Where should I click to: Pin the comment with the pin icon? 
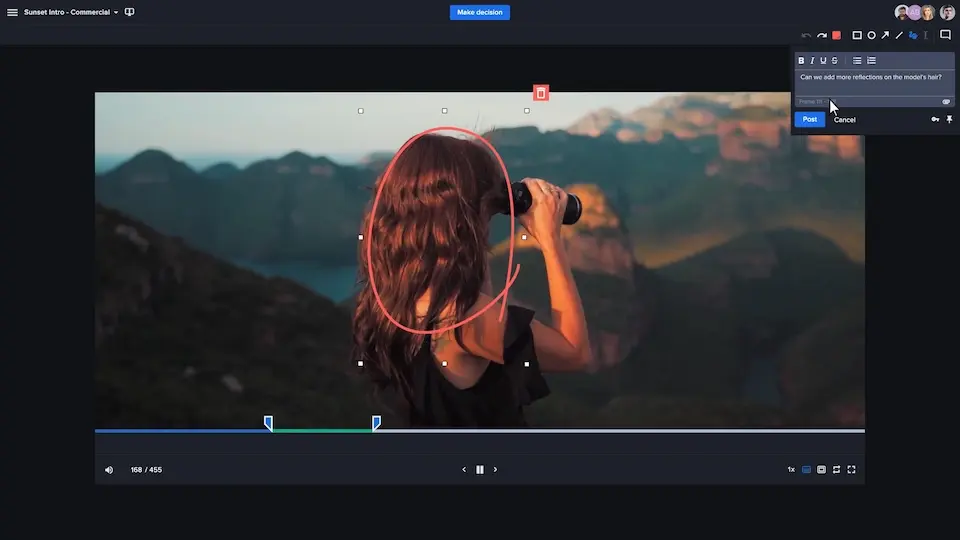coord(949,119)
